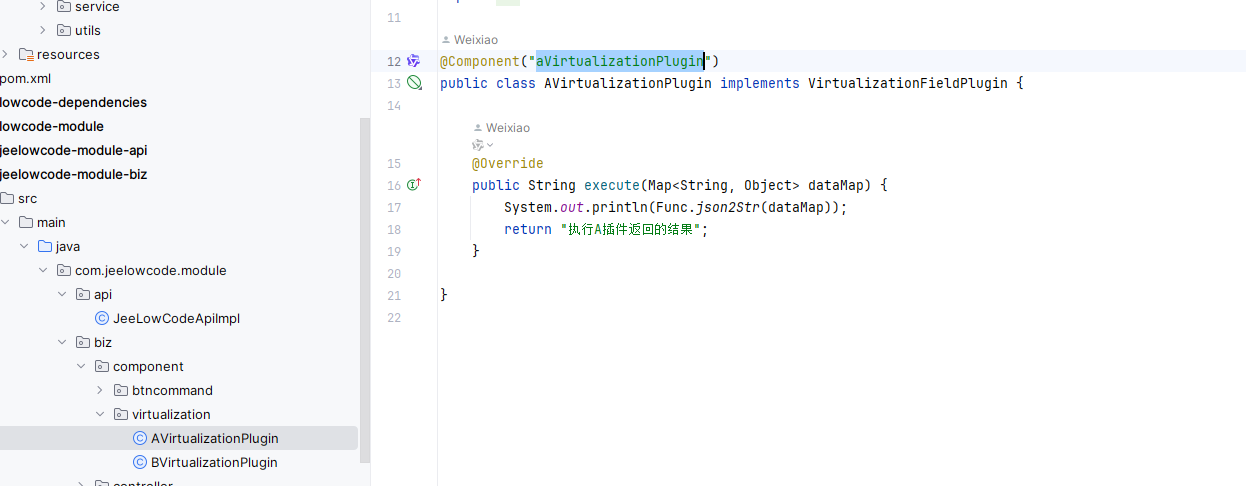
Task: Select the btncommand package label
Action: [172, 390]
